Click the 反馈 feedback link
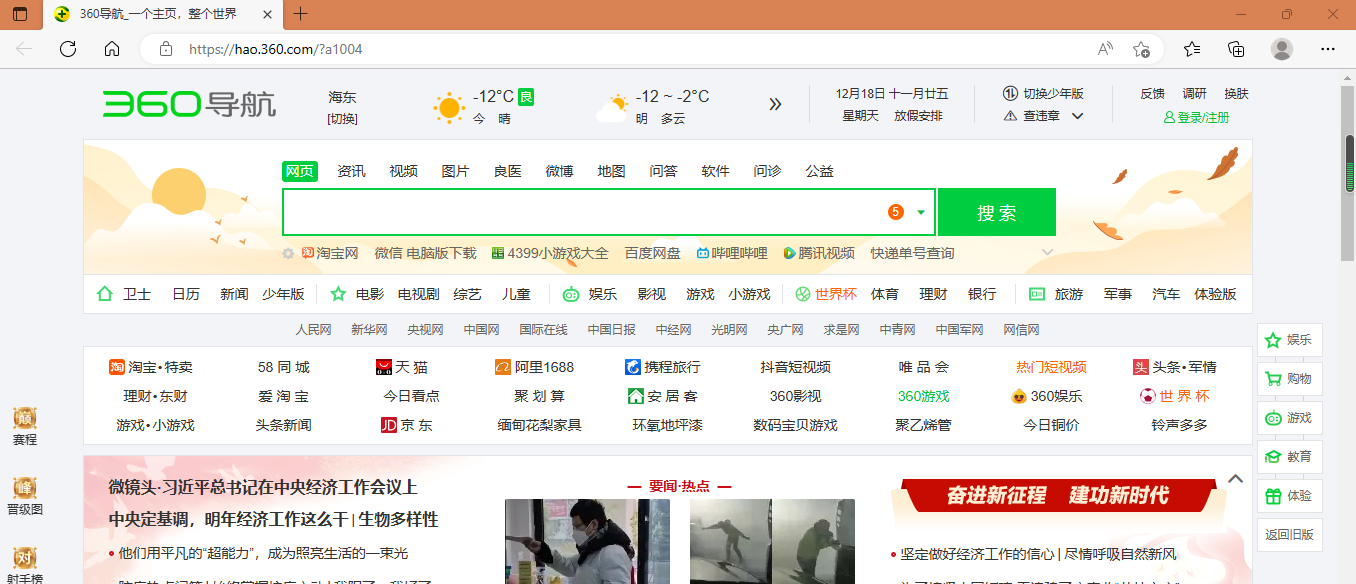Screen dimensions: 1356x584 [x=1152, y=94]
